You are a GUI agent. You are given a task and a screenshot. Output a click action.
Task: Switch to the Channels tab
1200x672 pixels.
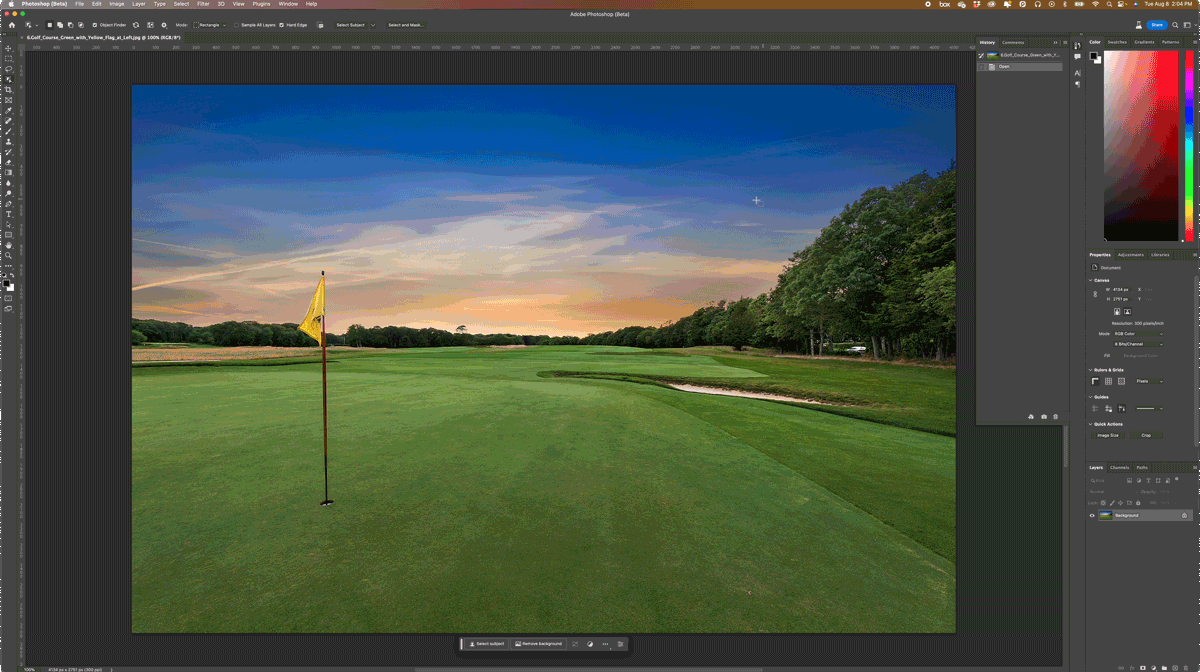click(1119, 467)
